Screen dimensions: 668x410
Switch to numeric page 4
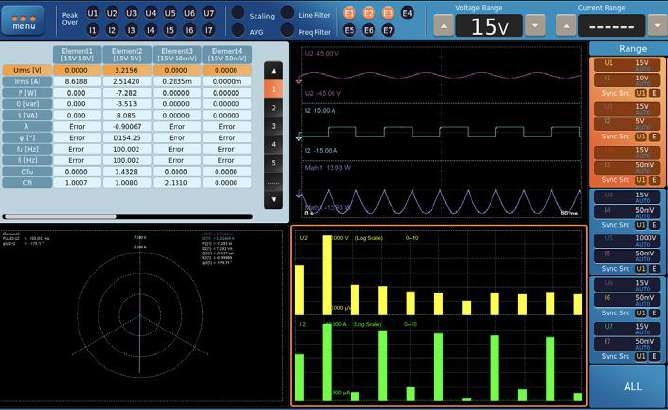click(x=274, y=144)
